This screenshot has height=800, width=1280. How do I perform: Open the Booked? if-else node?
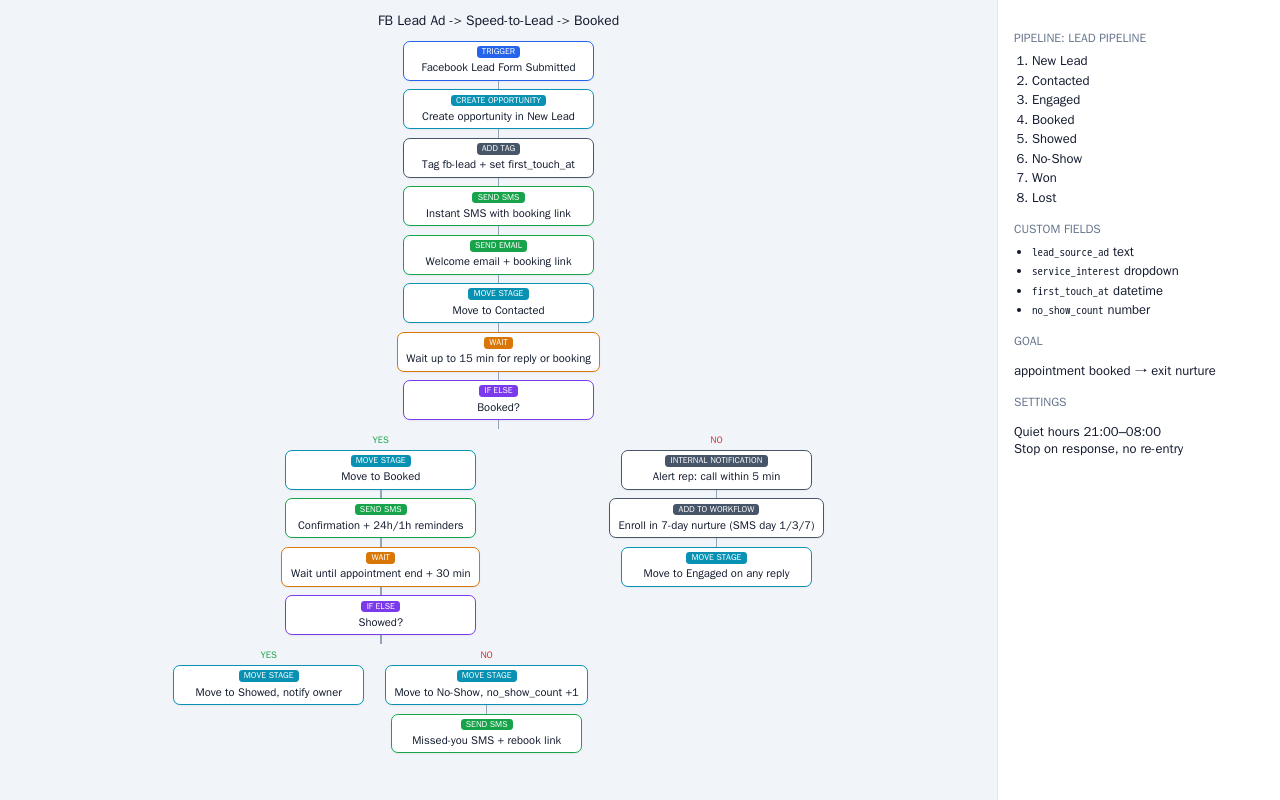498,400
